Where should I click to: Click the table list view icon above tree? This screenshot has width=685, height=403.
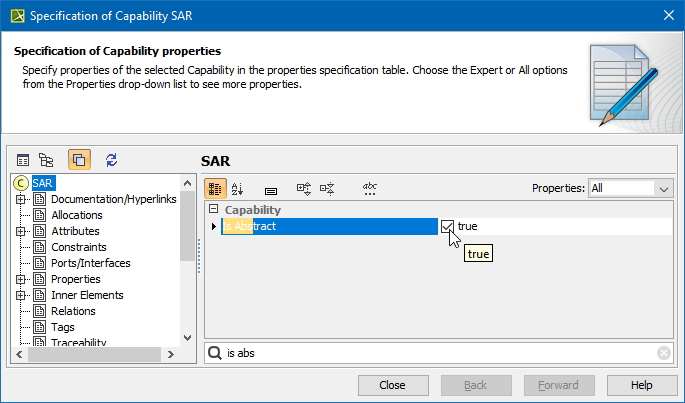coord(23,160)
